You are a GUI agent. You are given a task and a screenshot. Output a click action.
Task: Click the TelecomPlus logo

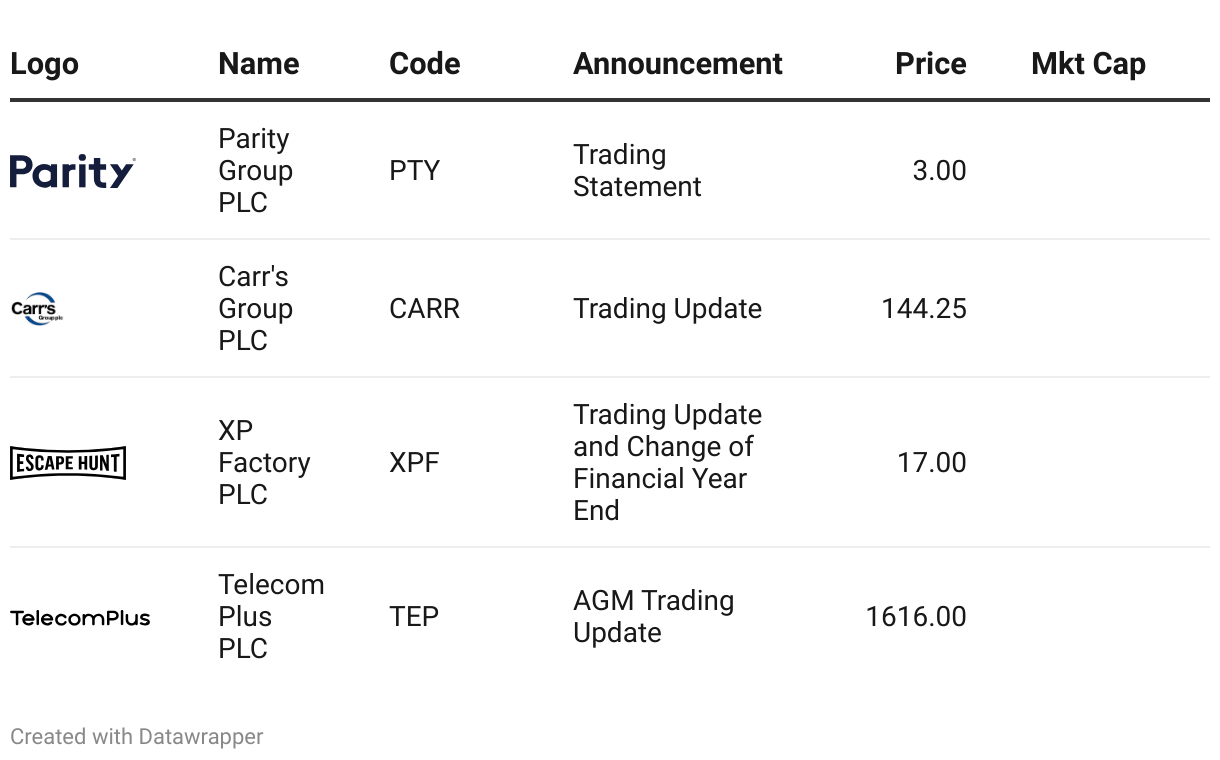coord(80,618)
